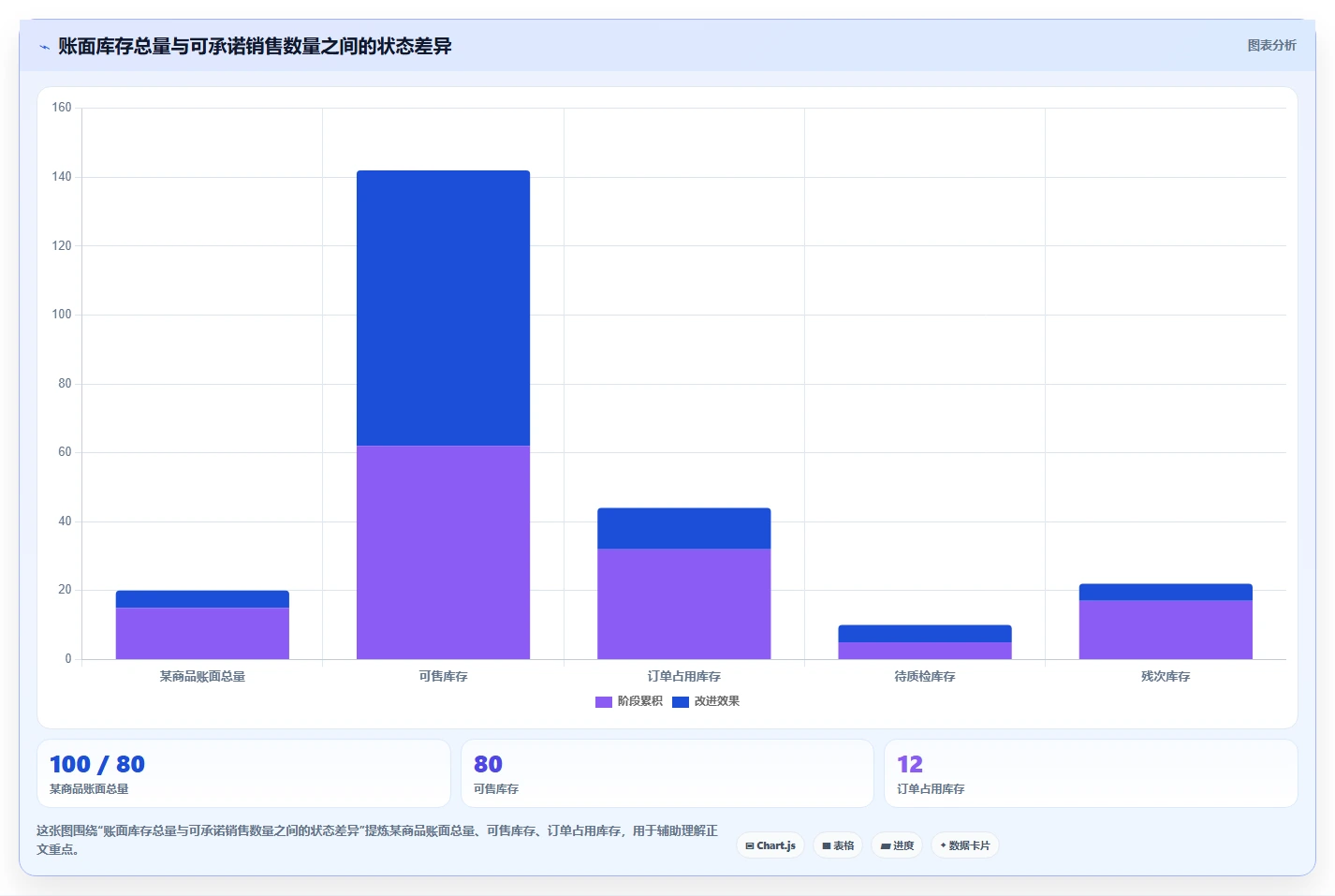Click the 60 y-axis value
The width and height of the screenshot is (1335, 896).
65,452
